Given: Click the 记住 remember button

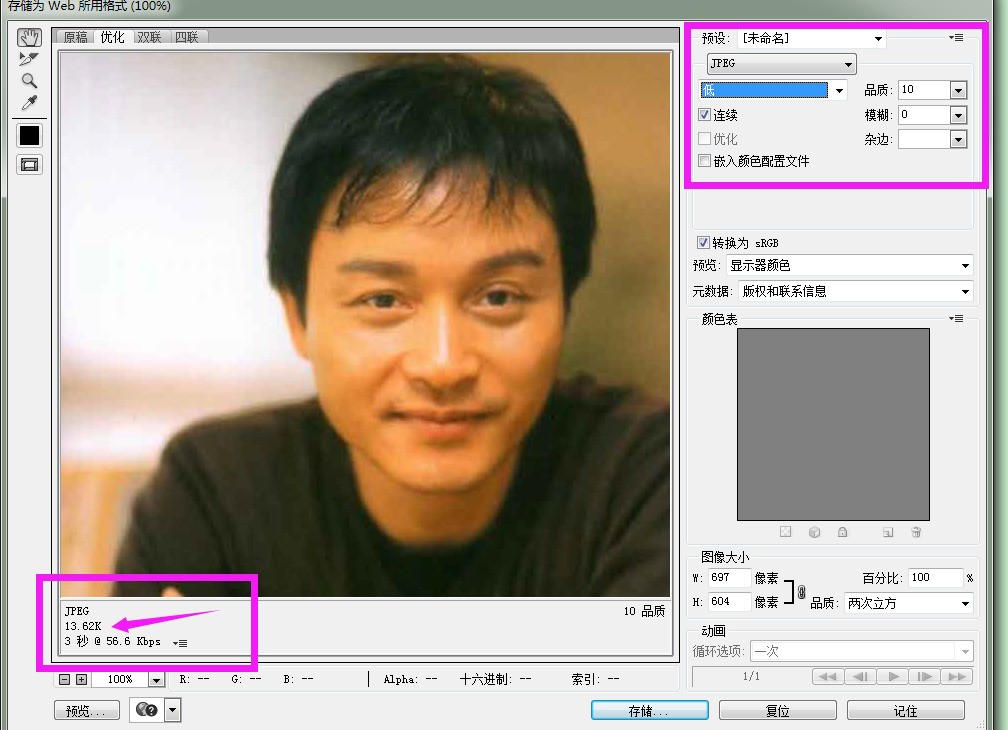Looking at the screenshot, I should pos(906,711).
